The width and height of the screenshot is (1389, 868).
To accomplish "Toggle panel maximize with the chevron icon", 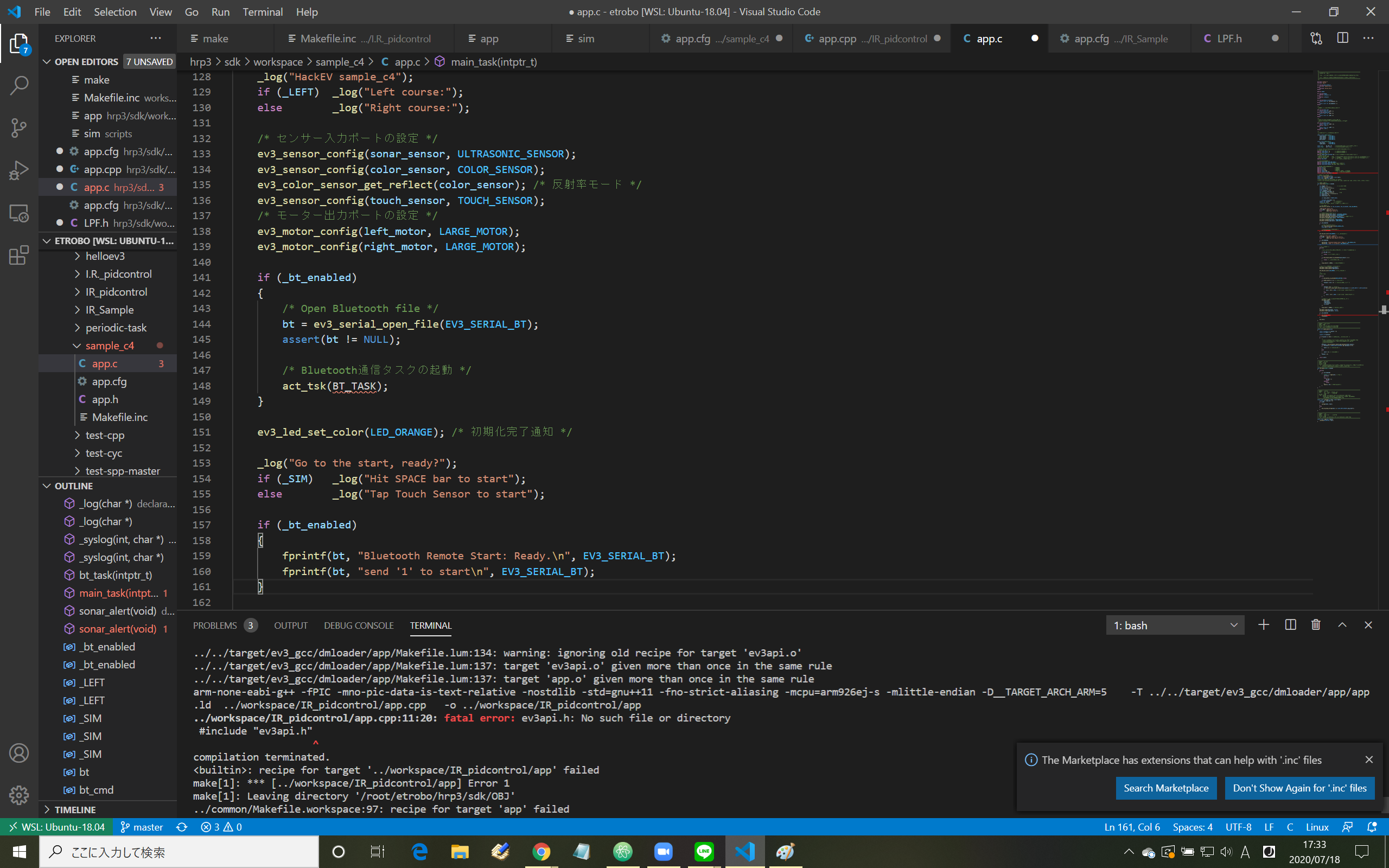I will 1341,624.
